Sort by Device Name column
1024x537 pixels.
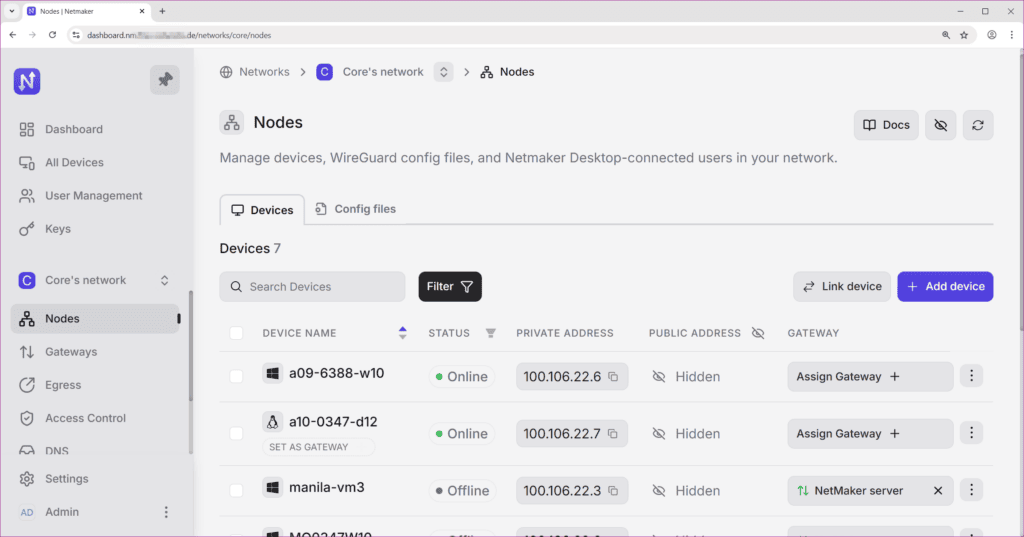tap(402, 333)
